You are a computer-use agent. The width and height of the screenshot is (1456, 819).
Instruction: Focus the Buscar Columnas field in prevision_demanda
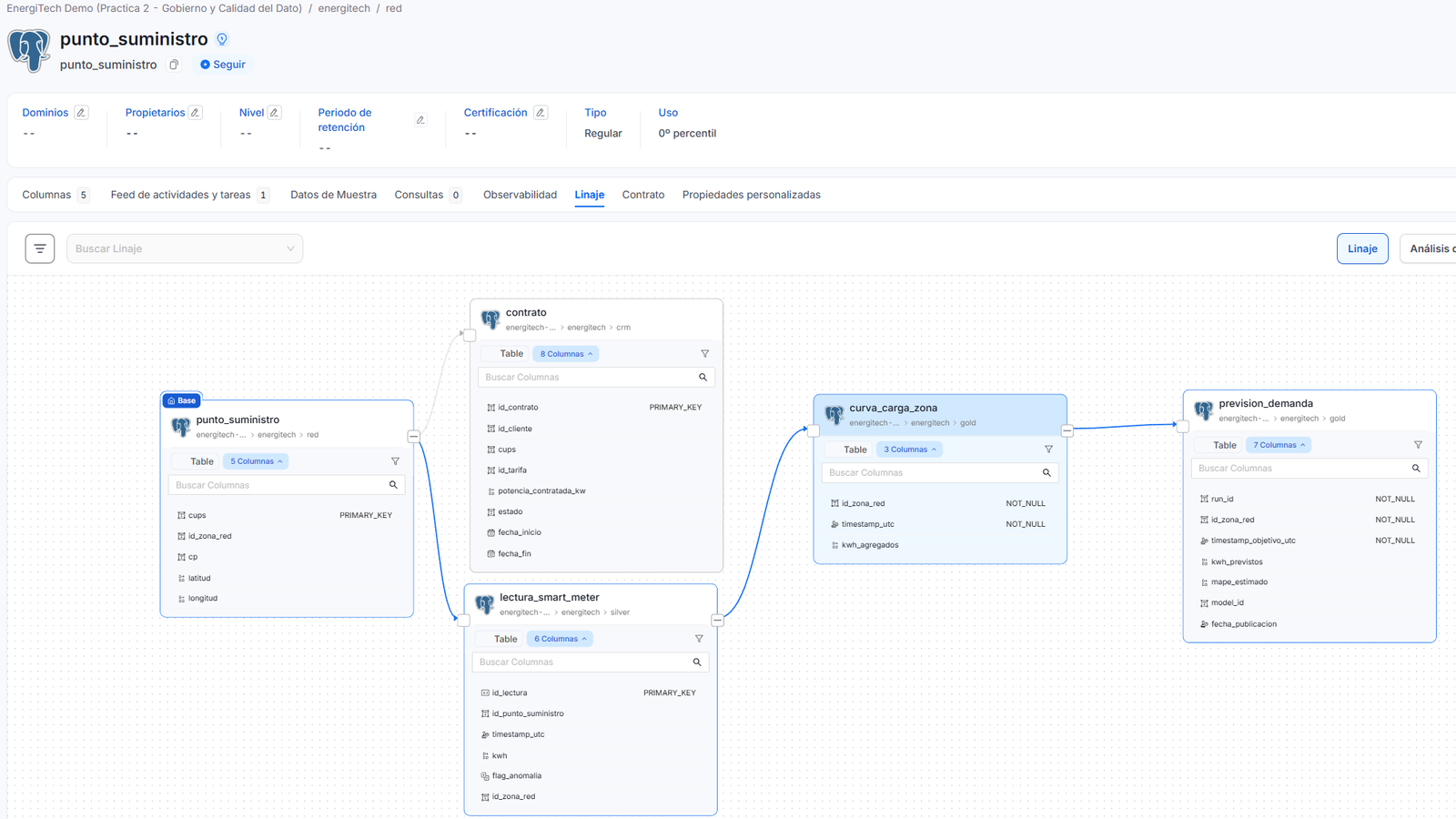pos(1309,469)
